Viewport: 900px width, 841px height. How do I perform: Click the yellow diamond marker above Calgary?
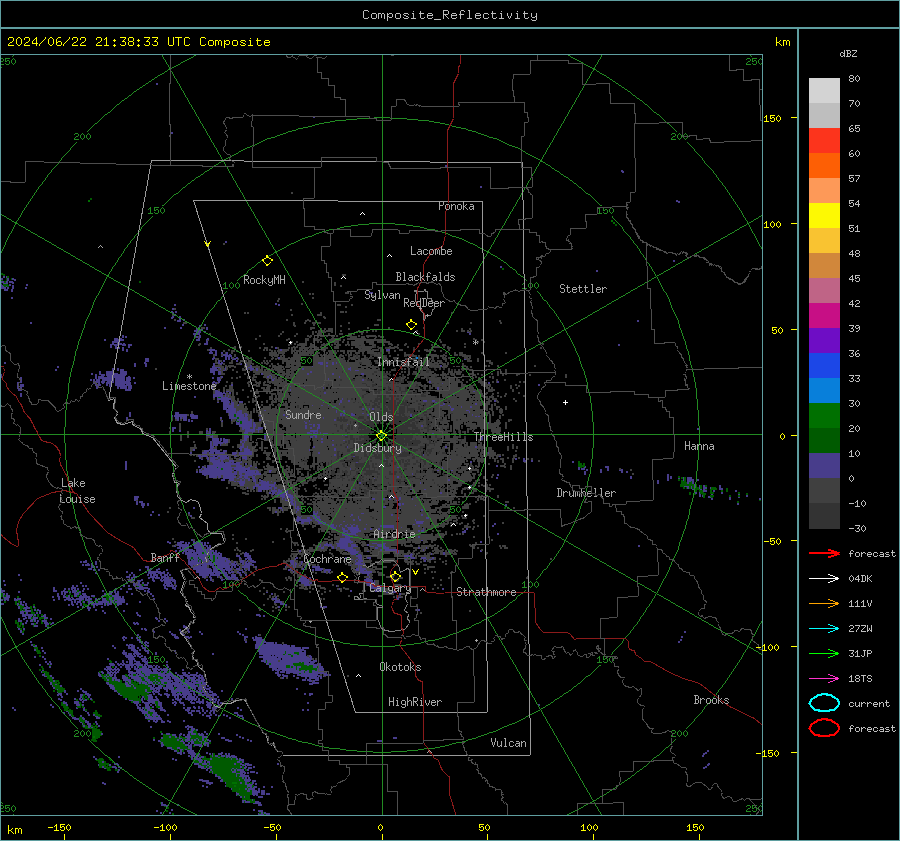395,576
